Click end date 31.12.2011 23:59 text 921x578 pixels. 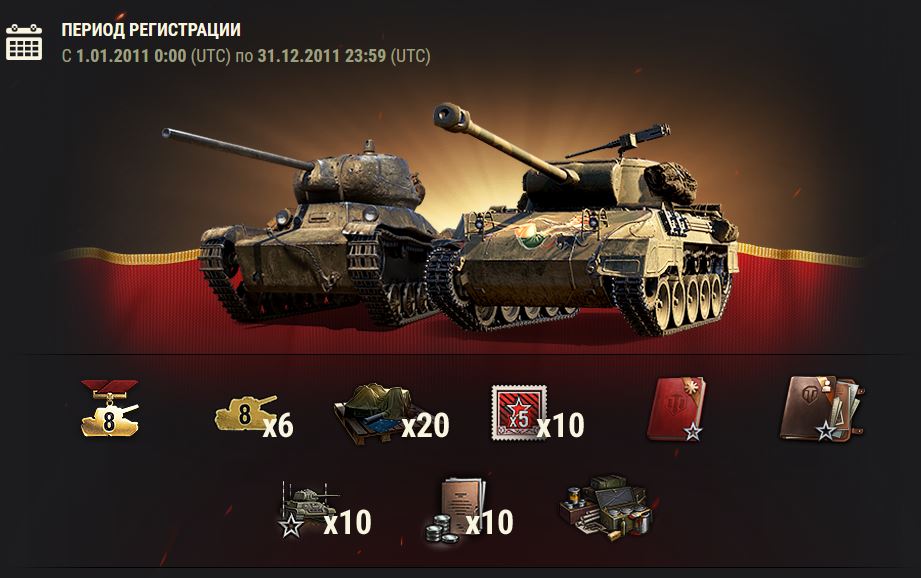point(322,56)
